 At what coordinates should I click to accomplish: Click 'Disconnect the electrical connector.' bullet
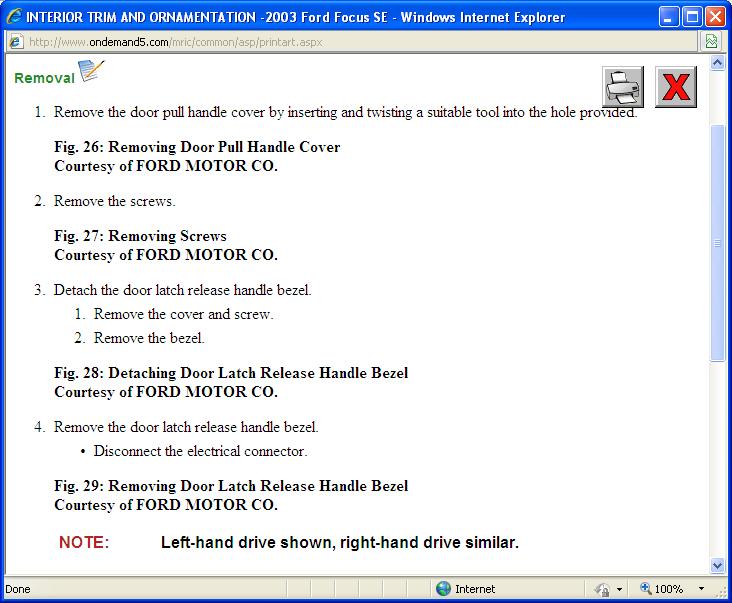200,451
